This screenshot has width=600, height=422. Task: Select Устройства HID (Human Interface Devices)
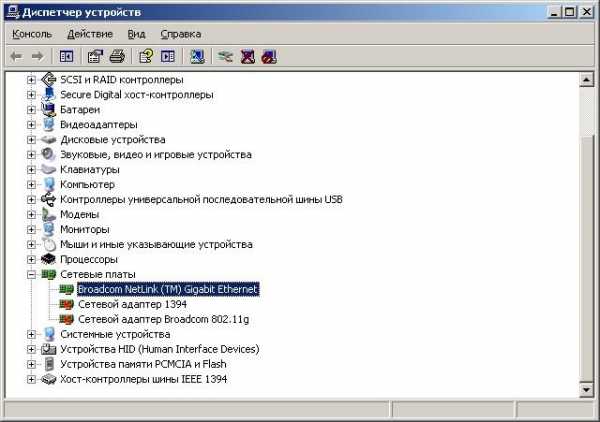pyautogui.click(x=160, y=349)
